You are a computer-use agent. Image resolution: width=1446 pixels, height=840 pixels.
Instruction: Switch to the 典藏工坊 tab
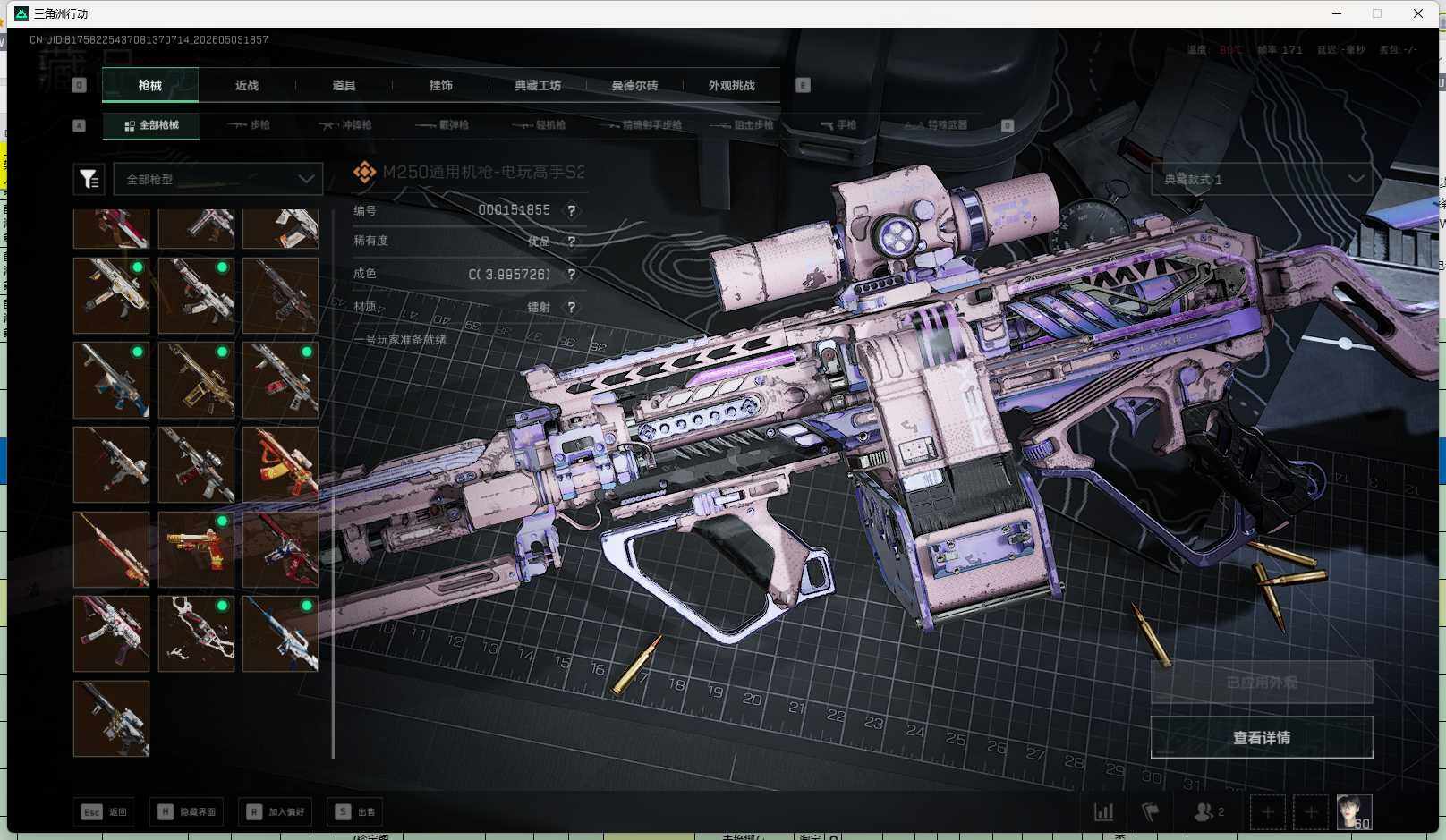point(538,85)
